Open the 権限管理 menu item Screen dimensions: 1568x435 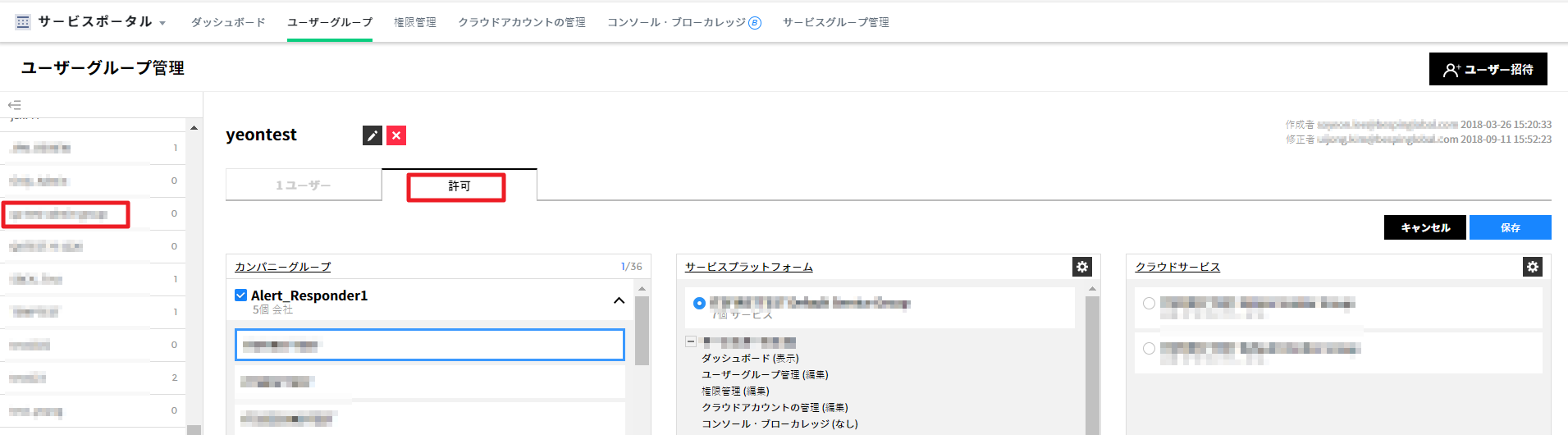414,22
